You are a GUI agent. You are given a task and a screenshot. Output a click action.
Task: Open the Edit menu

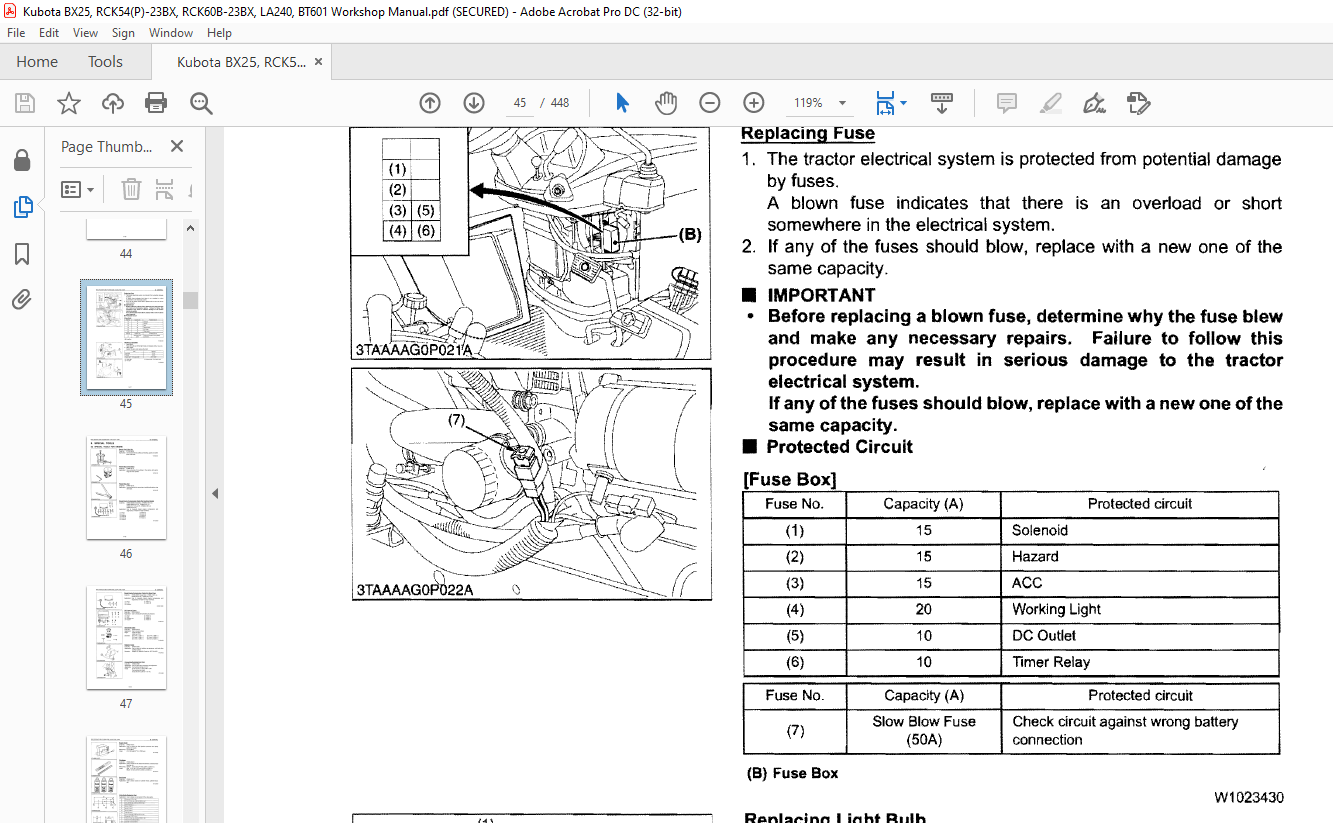tap(49, 32)
